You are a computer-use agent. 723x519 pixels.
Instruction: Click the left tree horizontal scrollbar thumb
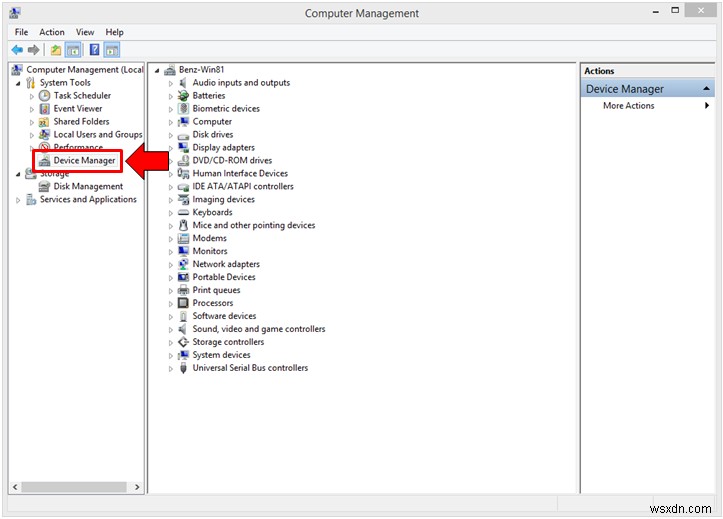pyautogui.click(x=74, y=487)
